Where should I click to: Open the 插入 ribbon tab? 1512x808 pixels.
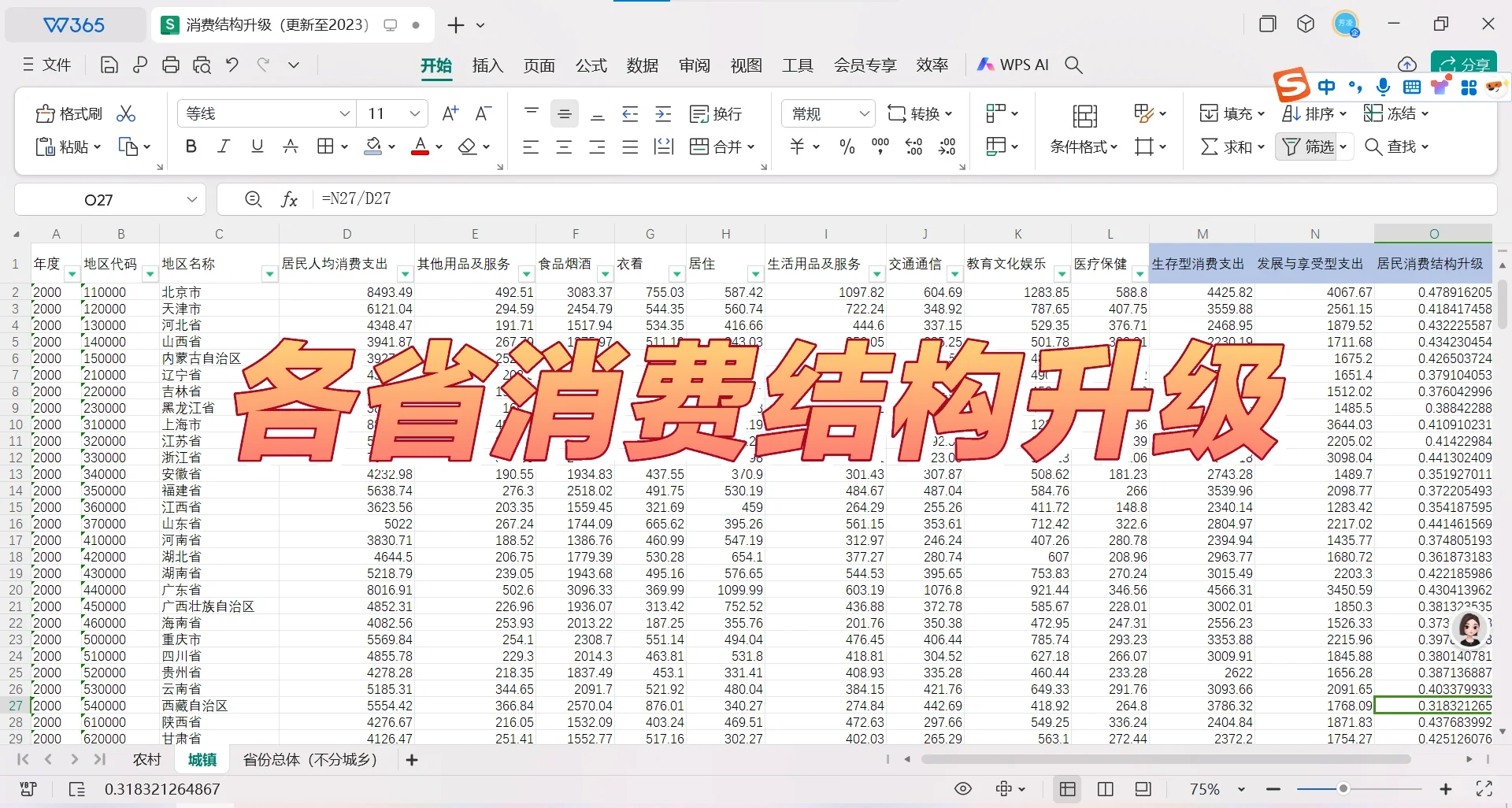tap(487, 65)
